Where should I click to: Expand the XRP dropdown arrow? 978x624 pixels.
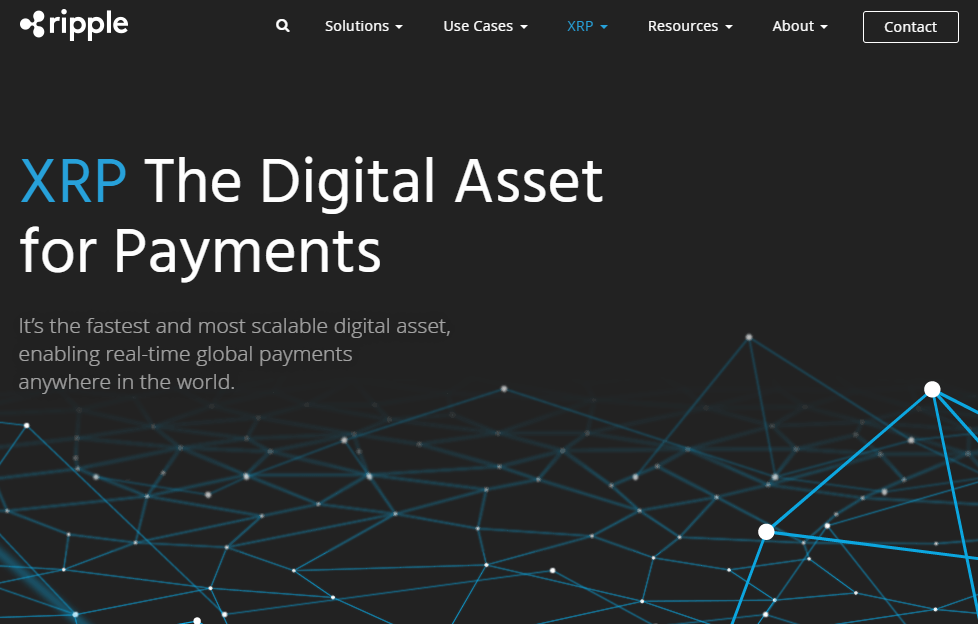pyautogui.click(x=604, y=27)
